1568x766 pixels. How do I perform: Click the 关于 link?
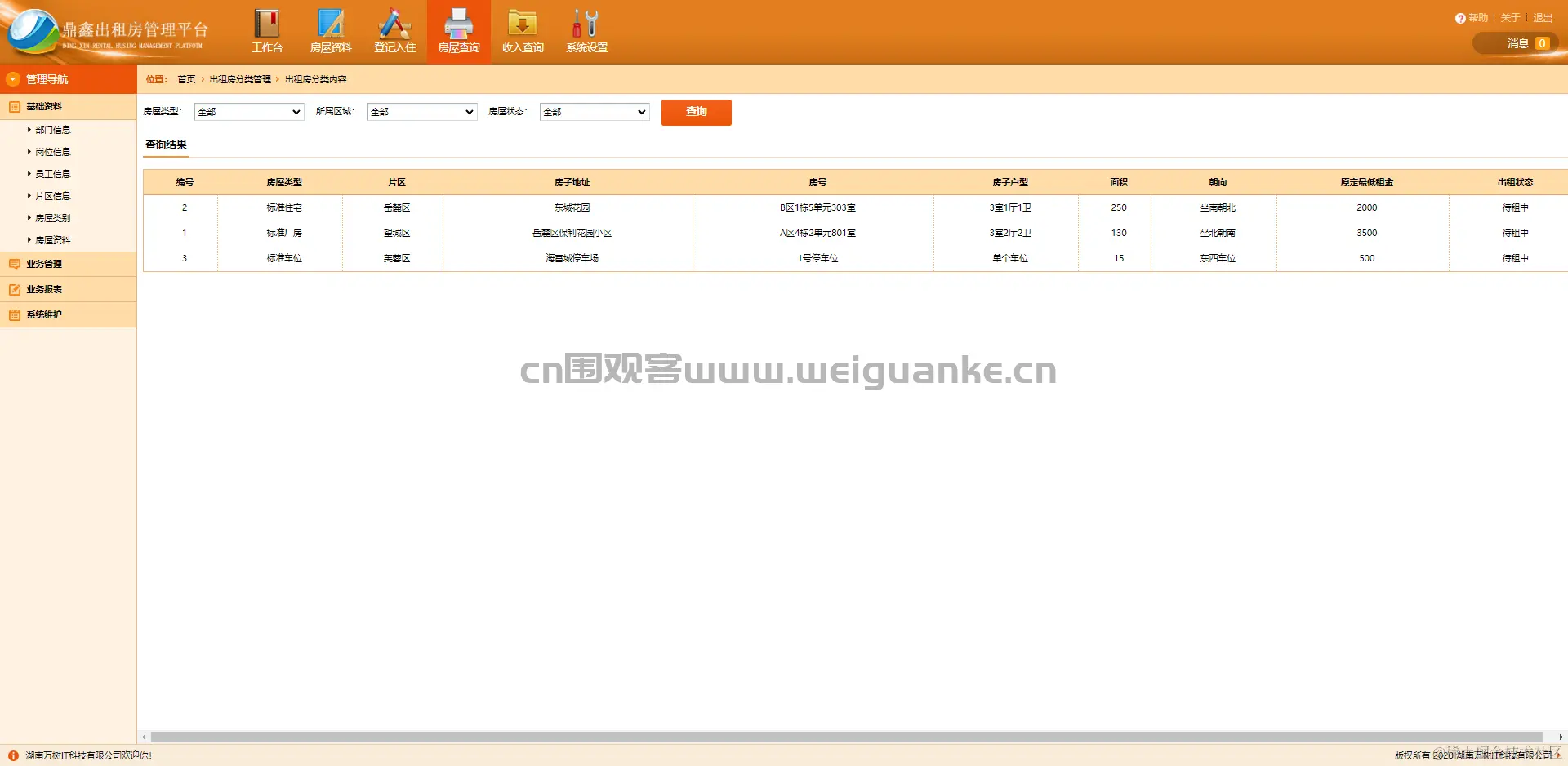tap(1510, 18)
